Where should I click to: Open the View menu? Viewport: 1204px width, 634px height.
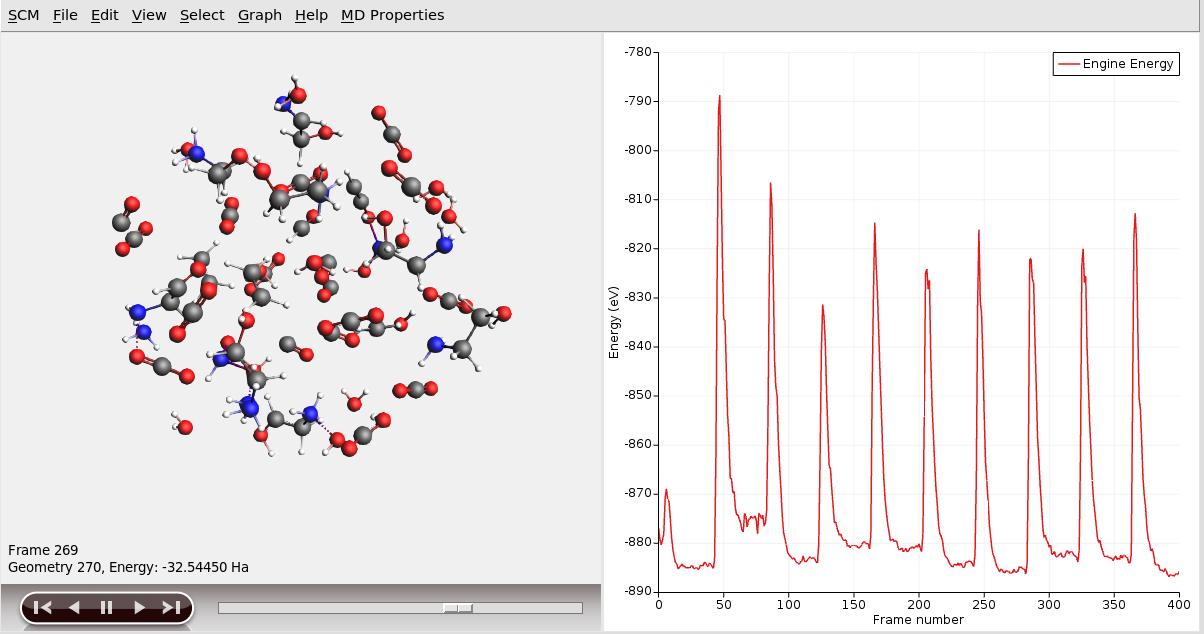click(x=149, y=15)
